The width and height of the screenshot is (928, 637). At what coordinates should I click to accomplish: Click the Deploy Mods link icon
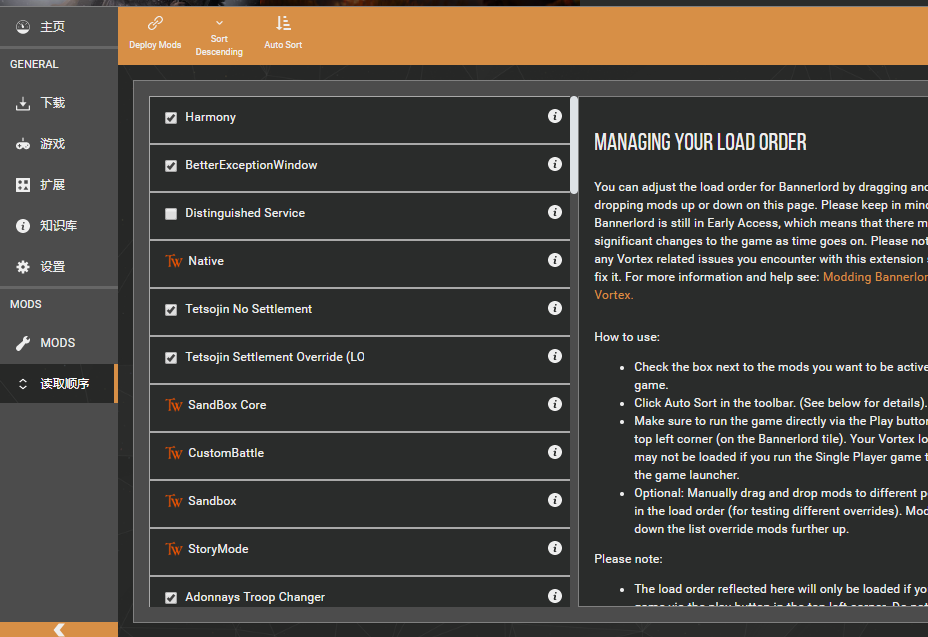coord(155,23)
